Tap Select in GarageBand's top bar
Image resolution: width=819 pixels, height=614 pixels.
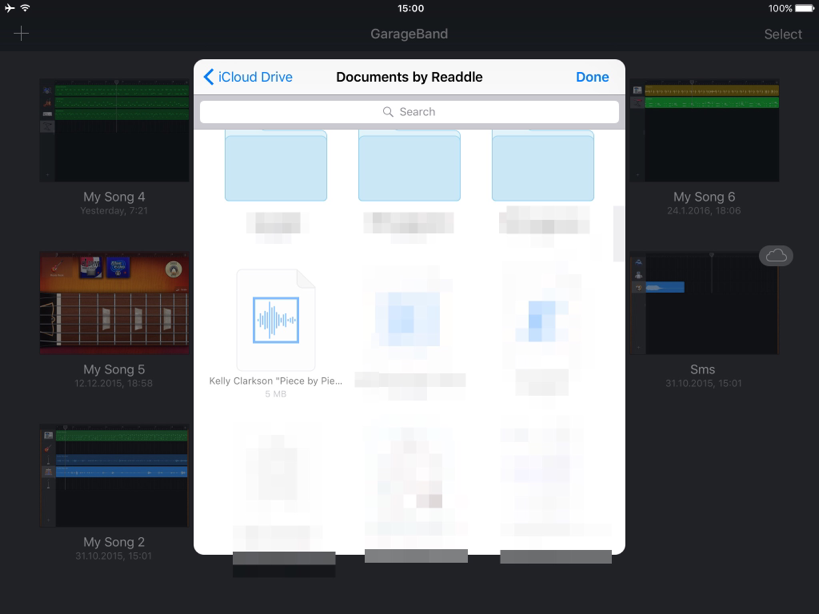(782, 34)
